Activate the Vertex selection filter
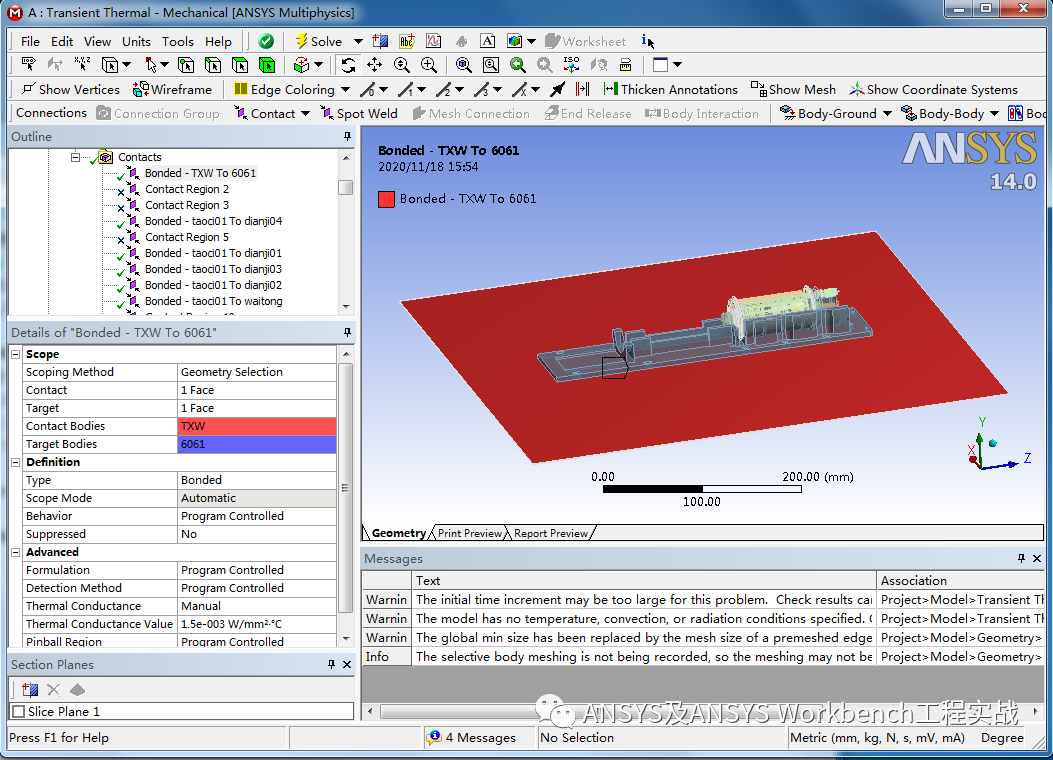Image resolution: width=1053 pixels, height=760 pixels. click(x=186, y=64)
